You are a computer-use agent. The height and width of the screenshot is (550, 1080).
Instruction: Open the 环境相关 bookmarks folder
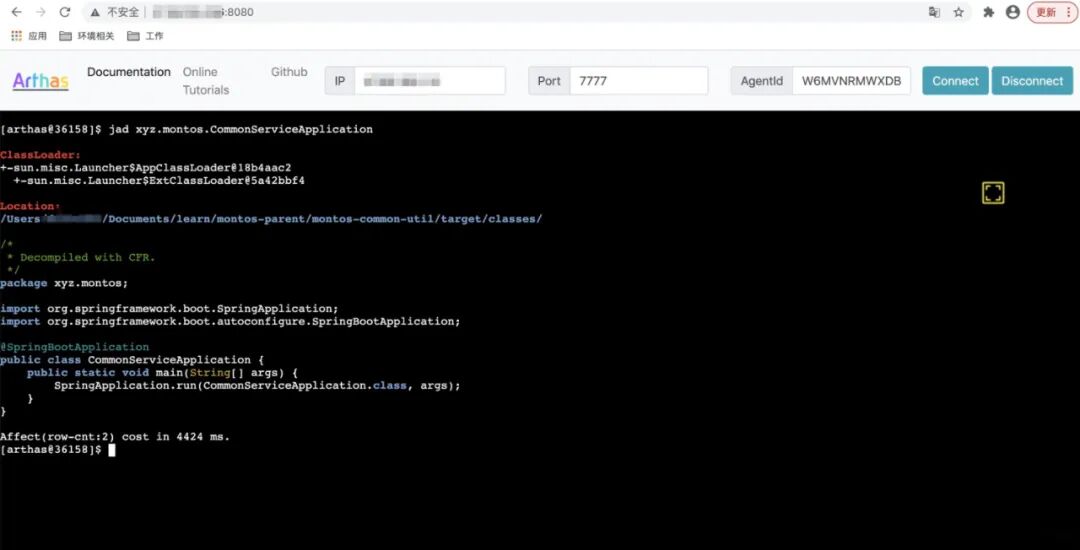pos(87,36)
